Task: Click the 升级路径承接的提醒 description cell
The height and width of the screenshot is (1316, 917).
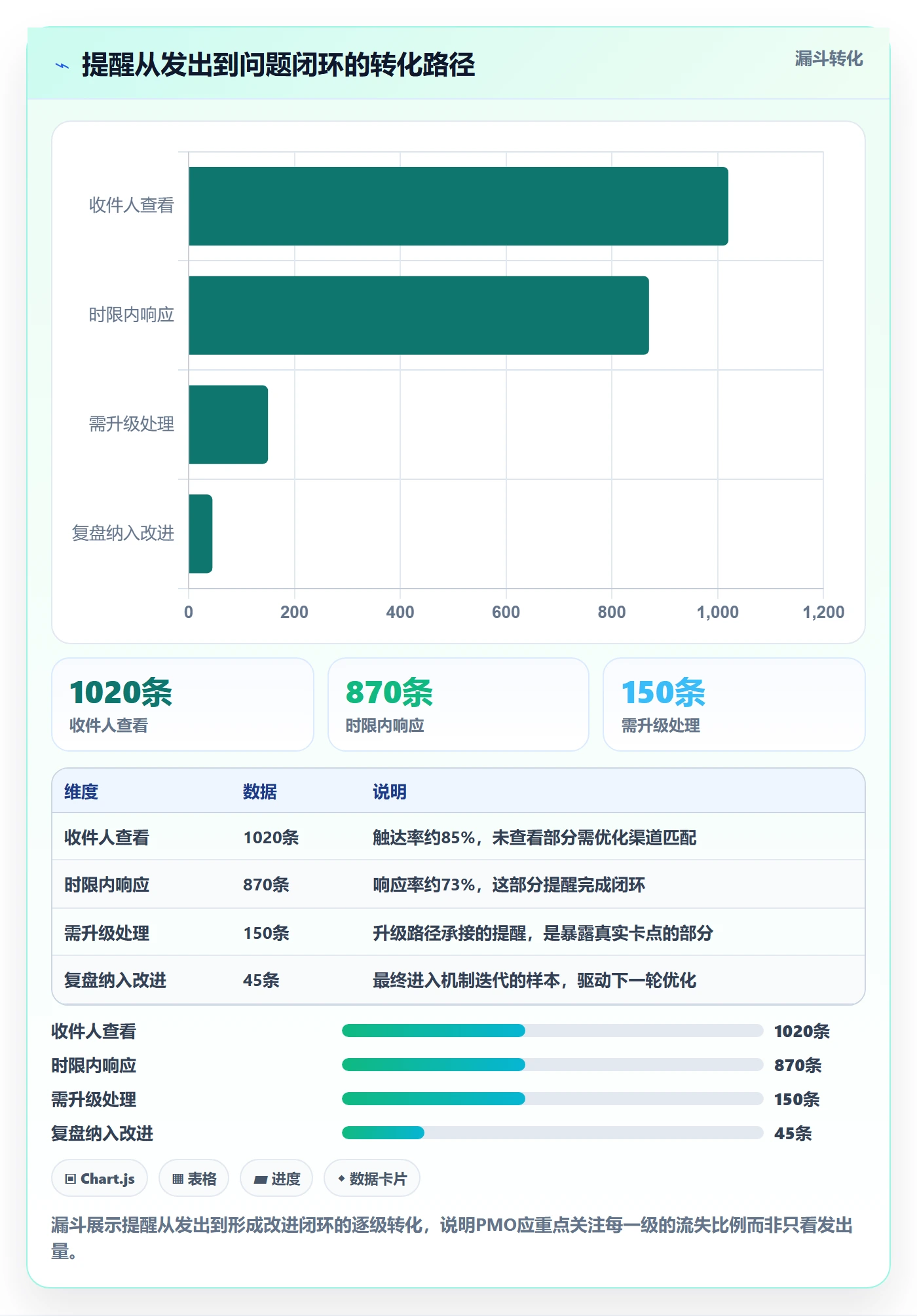Action: coord(543,933)
